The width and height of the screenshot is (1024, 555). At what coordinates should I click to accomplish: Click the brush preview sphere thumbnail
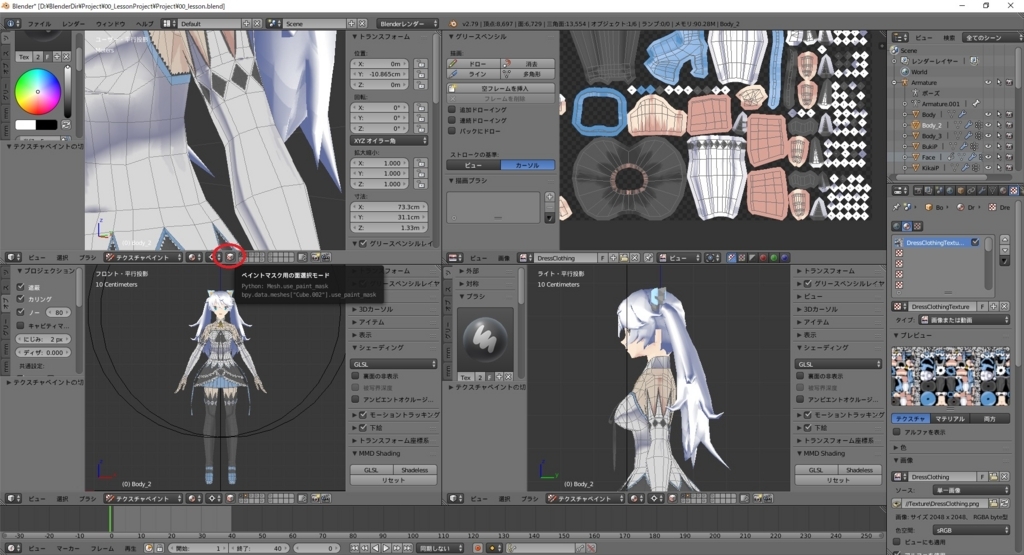(485, 338)
